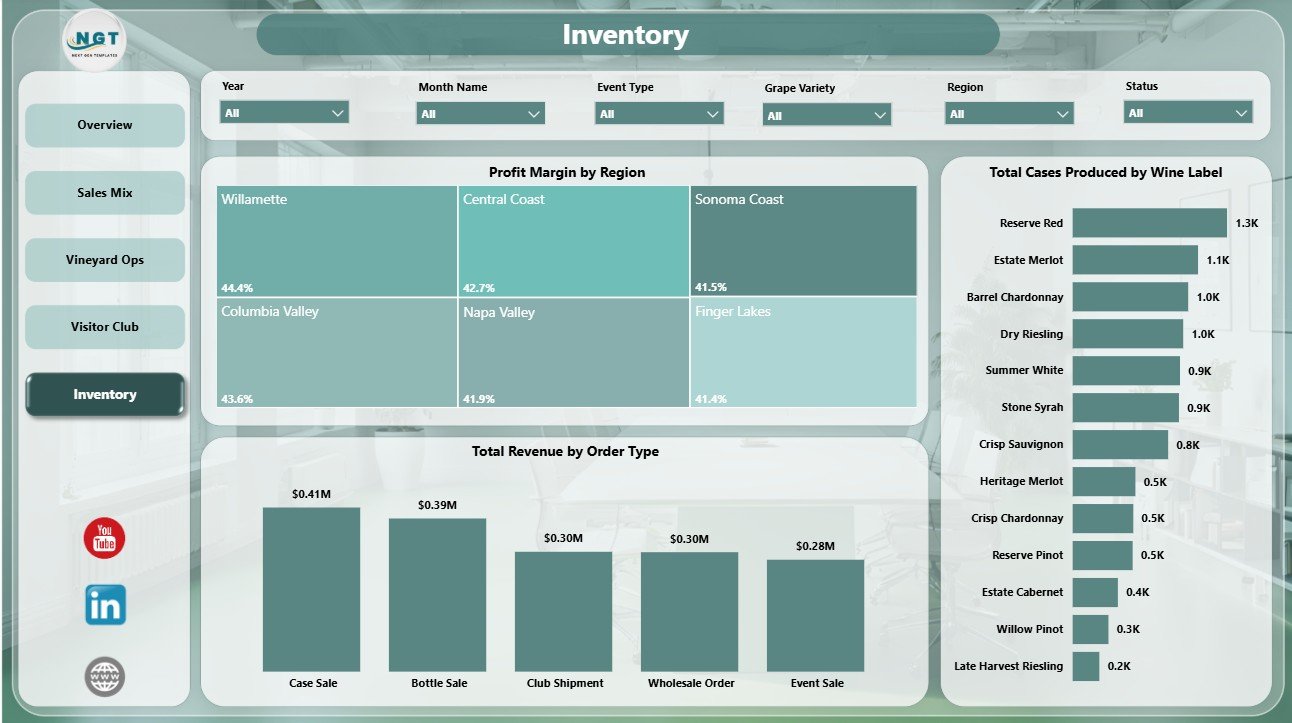Viewport: 1292px width, 723px height.
Task: Select the Napa Valley treemap tile
Action: coord(574,352)
